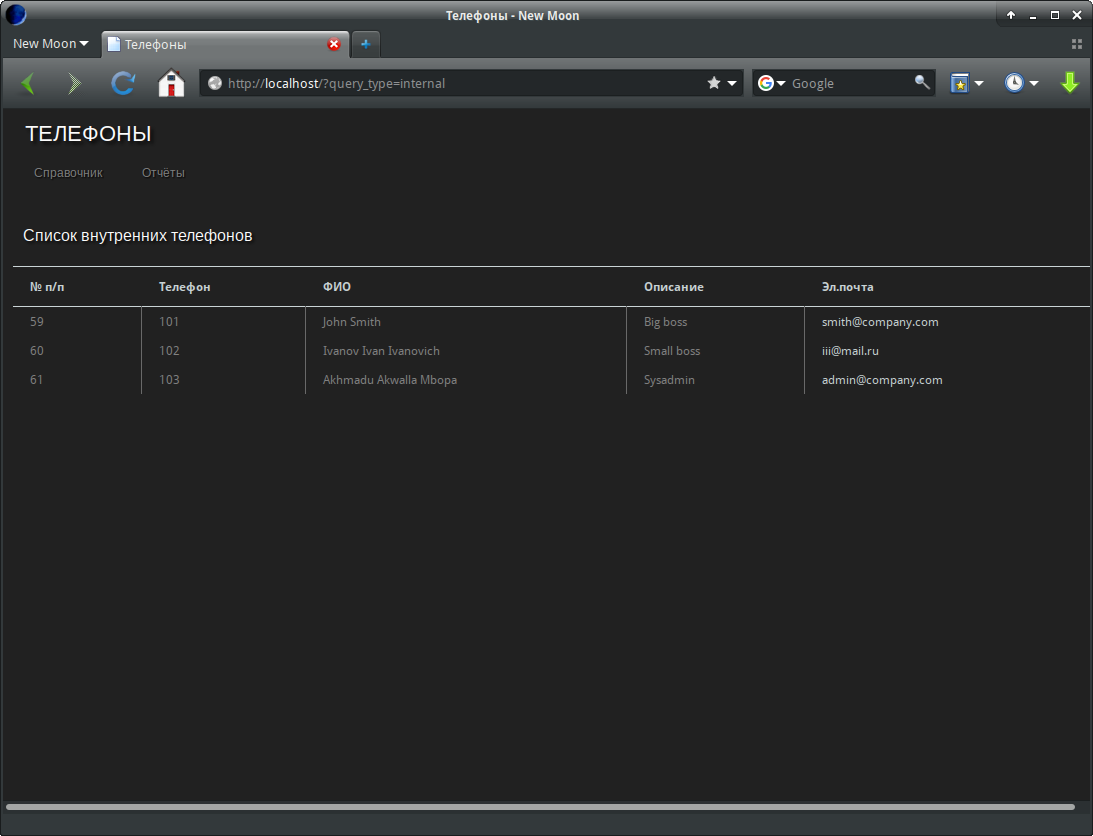Open the bookmarks toolbar button
1093x836 pixels.
pos(960,83)
